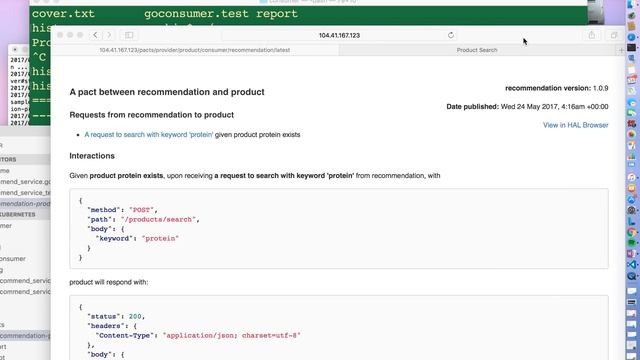Open the yellow Notes icon in the dock
Screen dimensions: 640x360
631,69
